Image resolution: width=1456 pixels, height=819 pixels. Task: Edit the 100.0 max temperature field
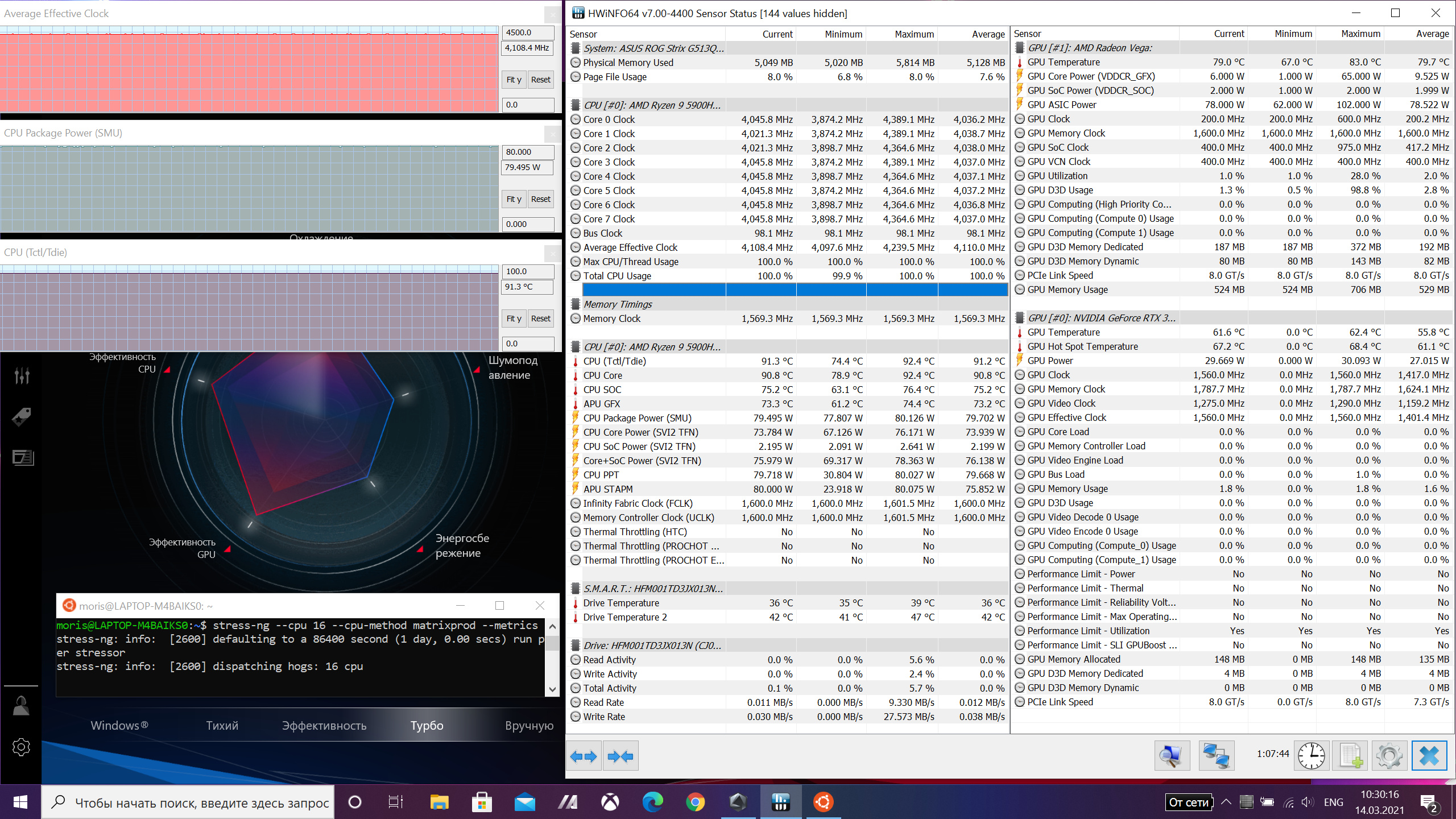[528, 271]
